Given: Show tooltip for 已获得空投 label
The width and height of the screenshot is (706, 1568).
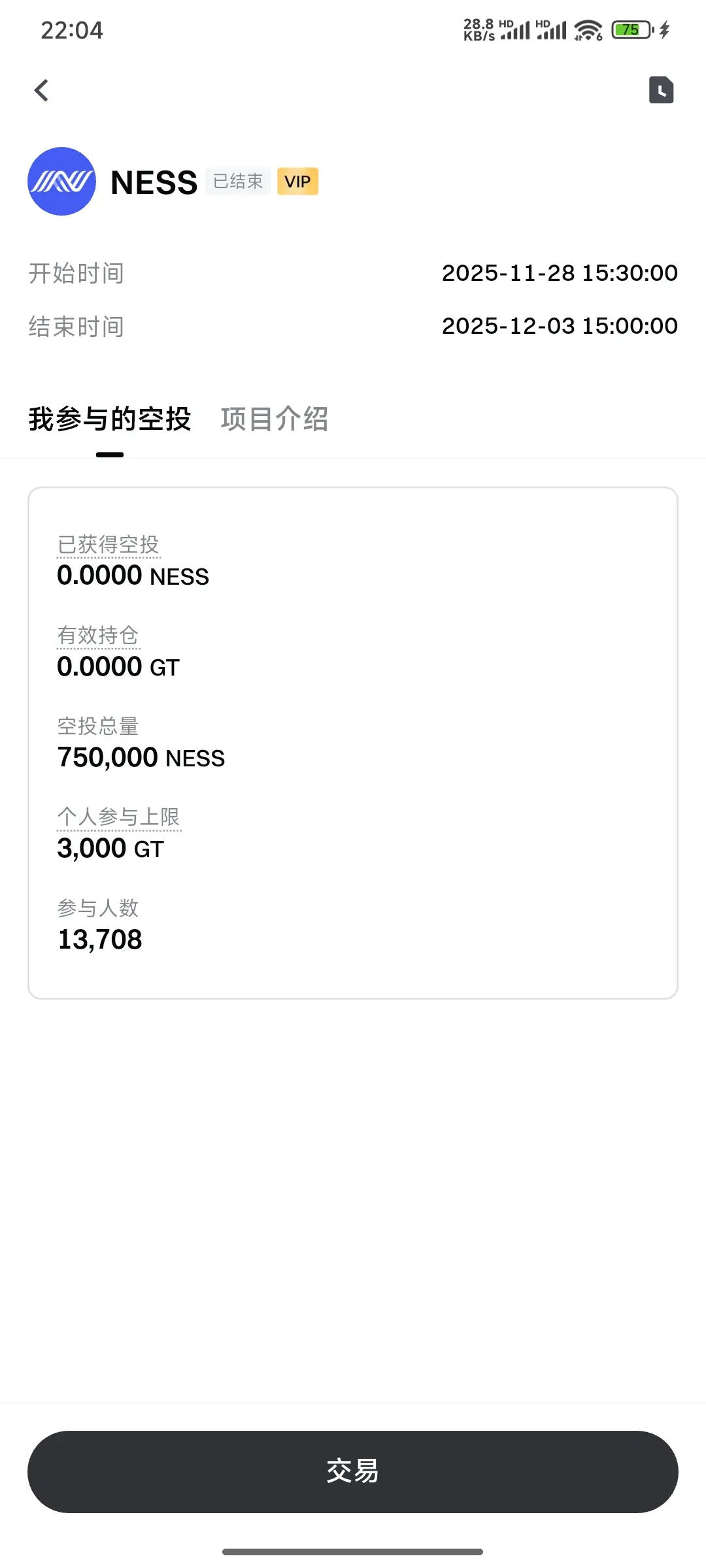Looking at the screenshot, I should [x=109, y=545].
